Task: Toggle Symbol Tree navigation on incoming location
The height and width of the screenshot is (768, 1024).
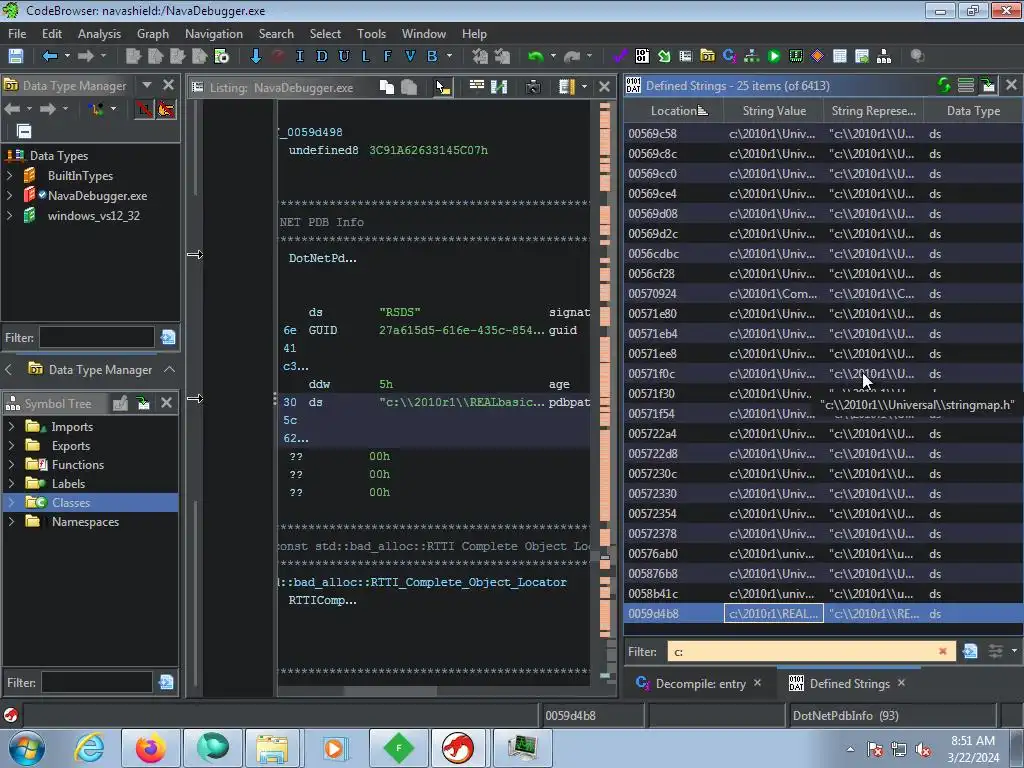Action: [x=144, y=404]
